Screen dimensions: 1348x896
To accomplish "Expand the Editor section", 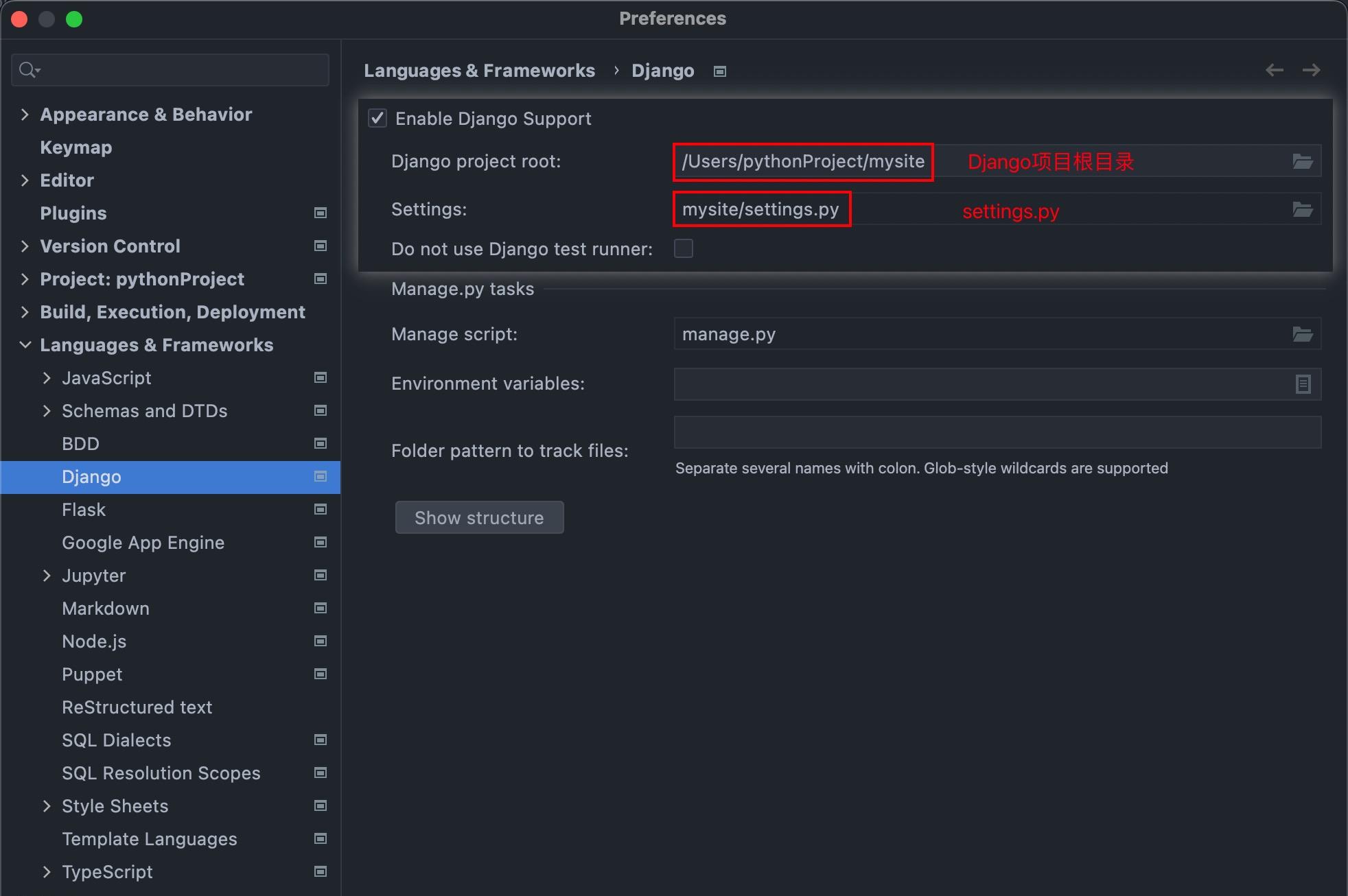I will pyautogui.click(x=25, y=180).
